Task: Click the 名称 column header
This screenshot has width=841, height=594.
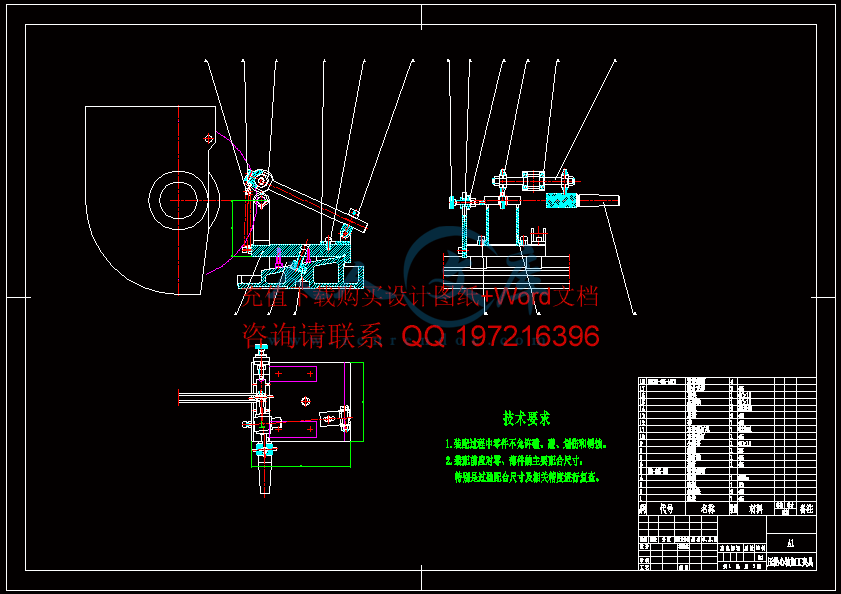Action: pyautogui.click(x=707, y=508)
